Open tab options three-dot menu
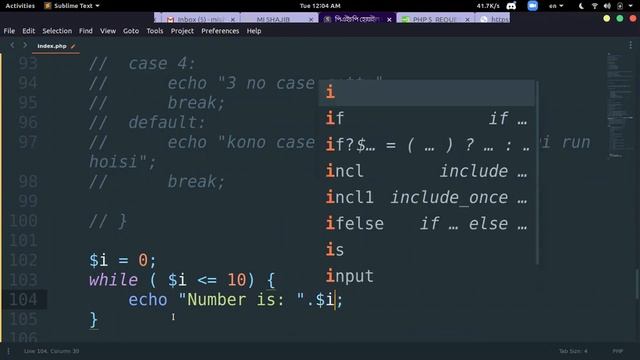 click(630, 45)
